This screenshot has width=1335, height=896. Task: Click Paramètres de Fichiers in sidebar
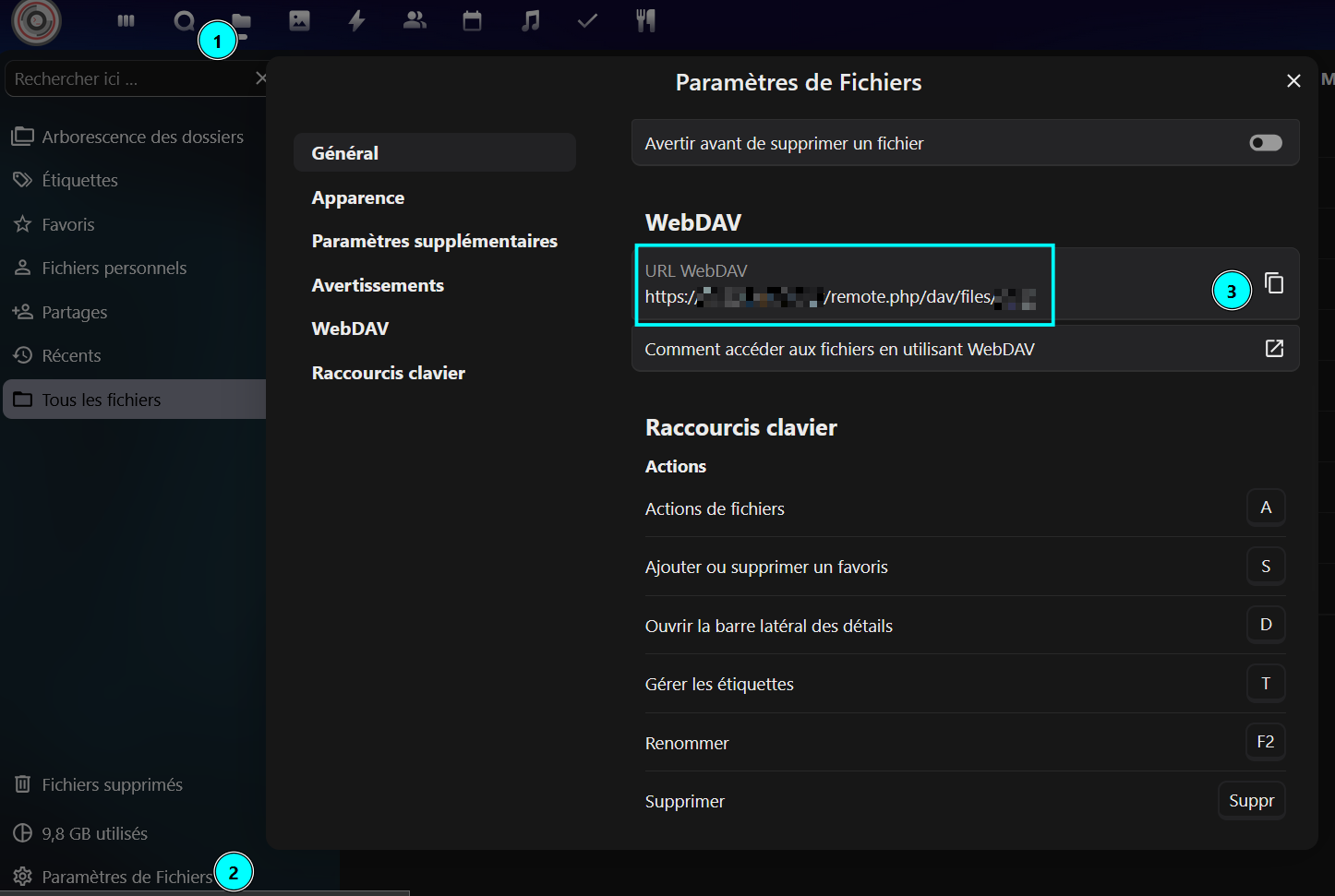click(x=126, y=877)
